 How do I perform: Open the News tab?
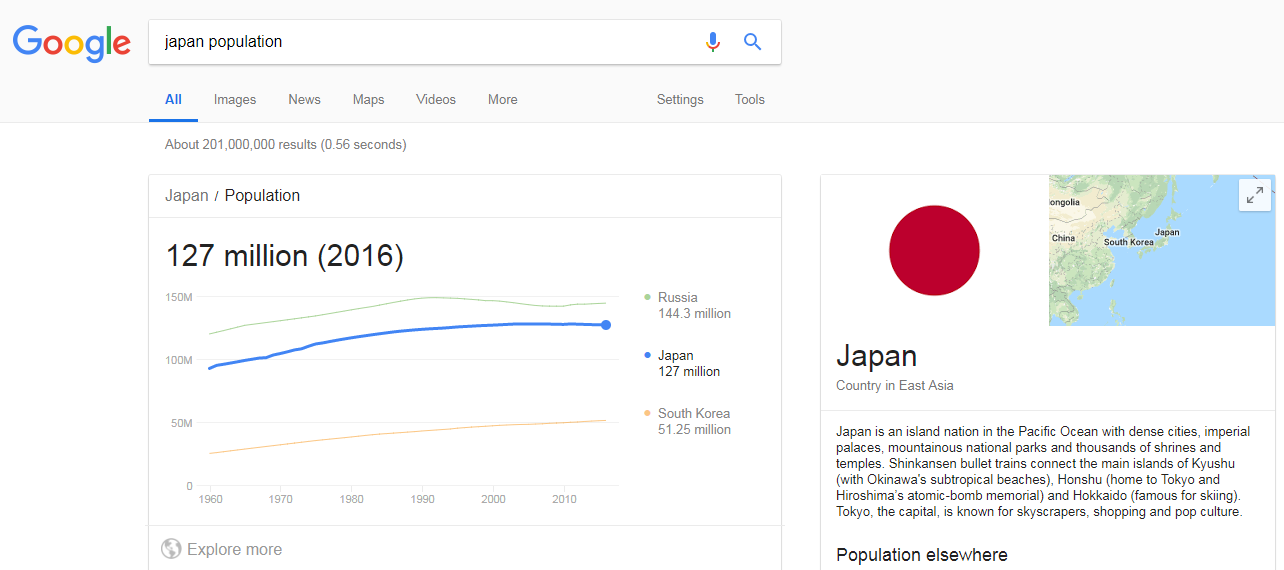tap(304, 100)
